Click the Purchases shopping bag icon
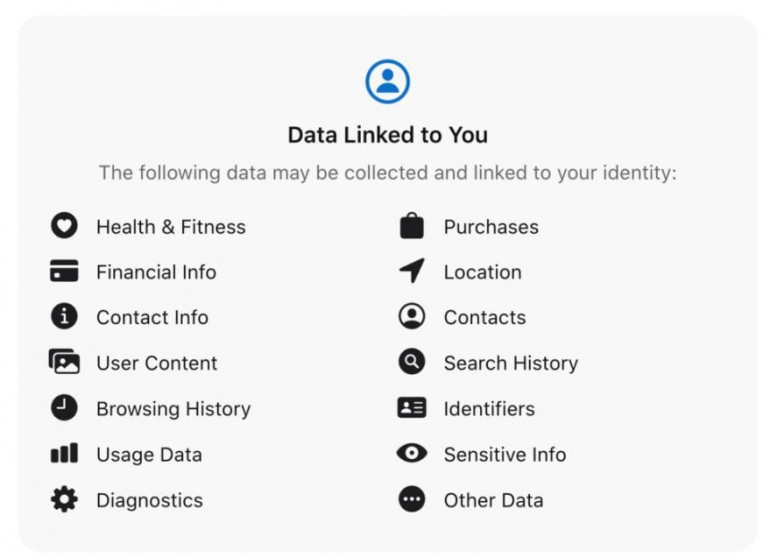Viewport: 770px width, 558px height. pyautogui.click(x=411, y=227)
